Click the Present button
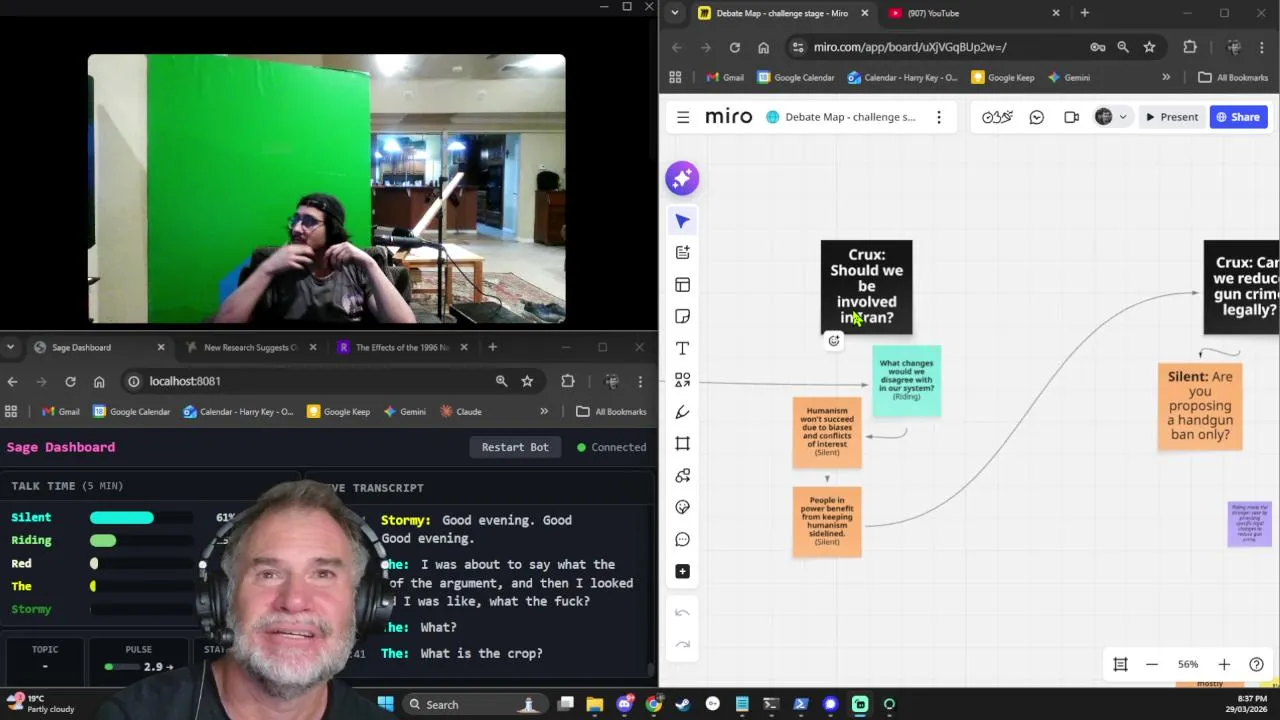Viewport: 1280px width, 720px height. [x=1171, y=117]
